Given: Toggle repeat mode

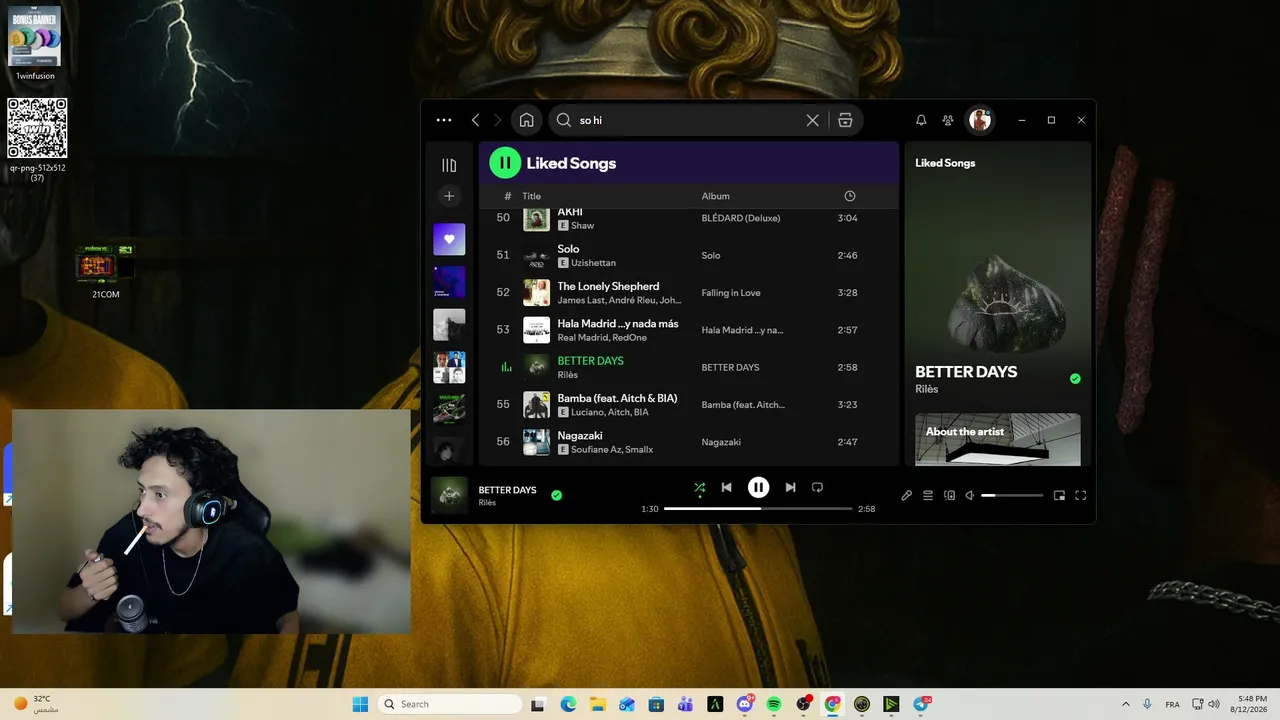Looking at the screenshot, I should tap(817, 488).
